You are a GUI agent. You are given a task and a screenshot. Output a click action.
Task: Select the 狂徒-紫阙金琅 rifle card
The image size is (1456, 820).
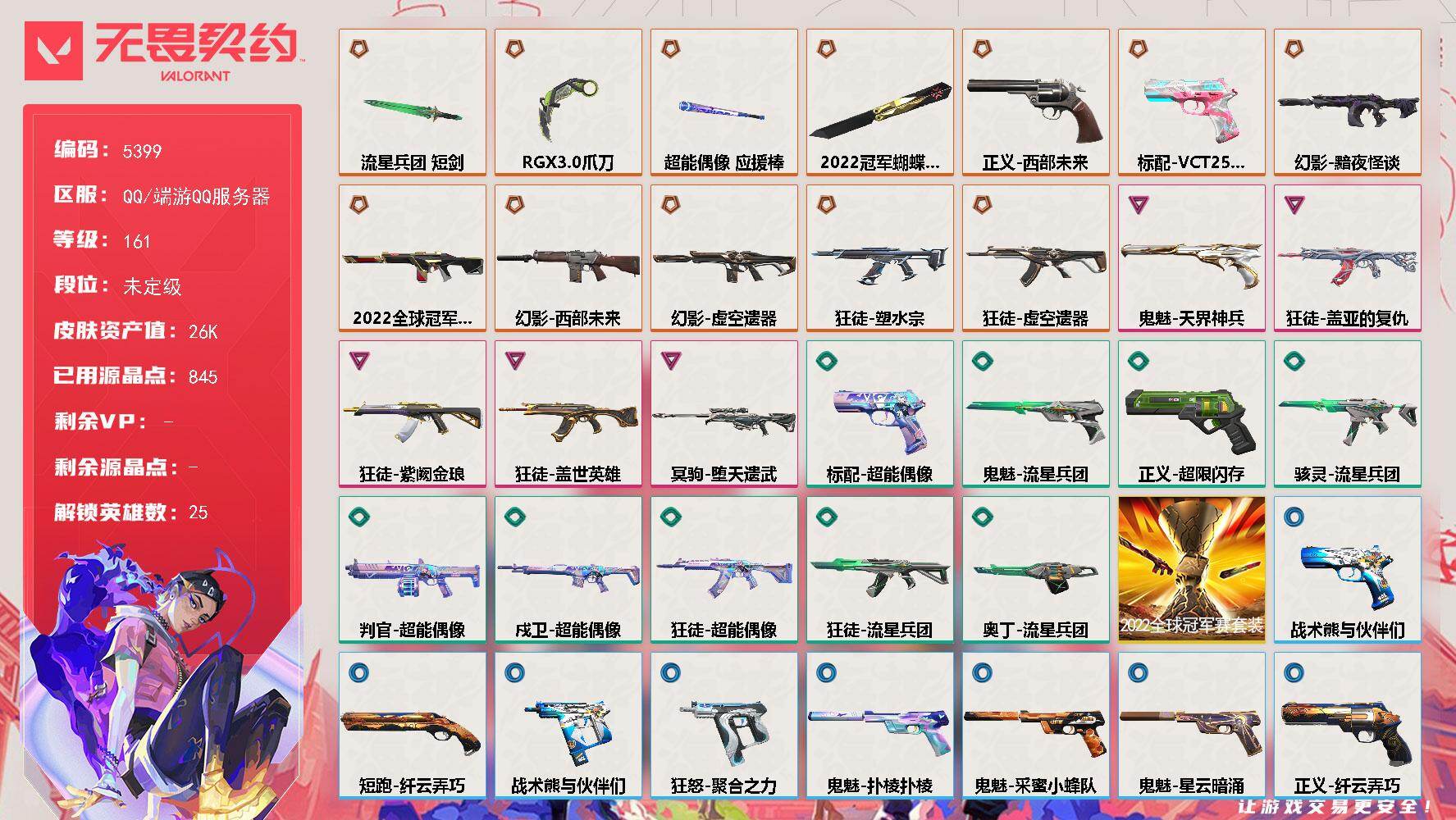413,414
